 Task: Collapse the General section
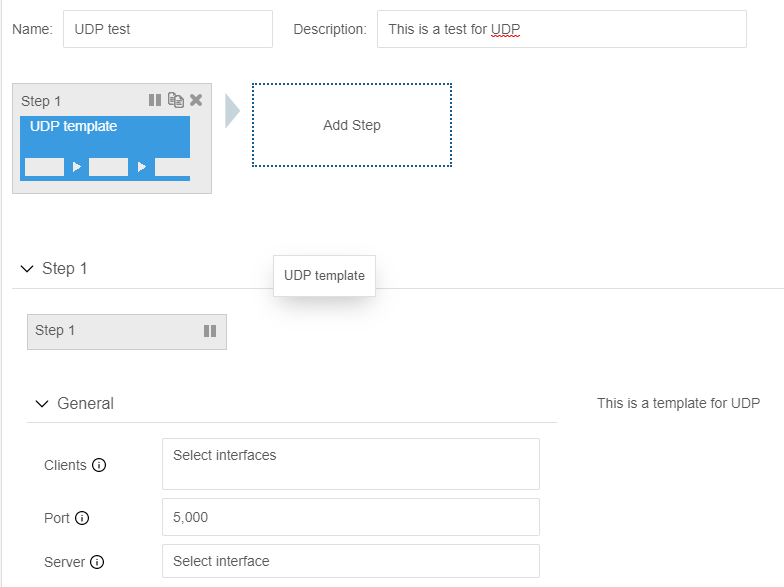pos(41,404)
